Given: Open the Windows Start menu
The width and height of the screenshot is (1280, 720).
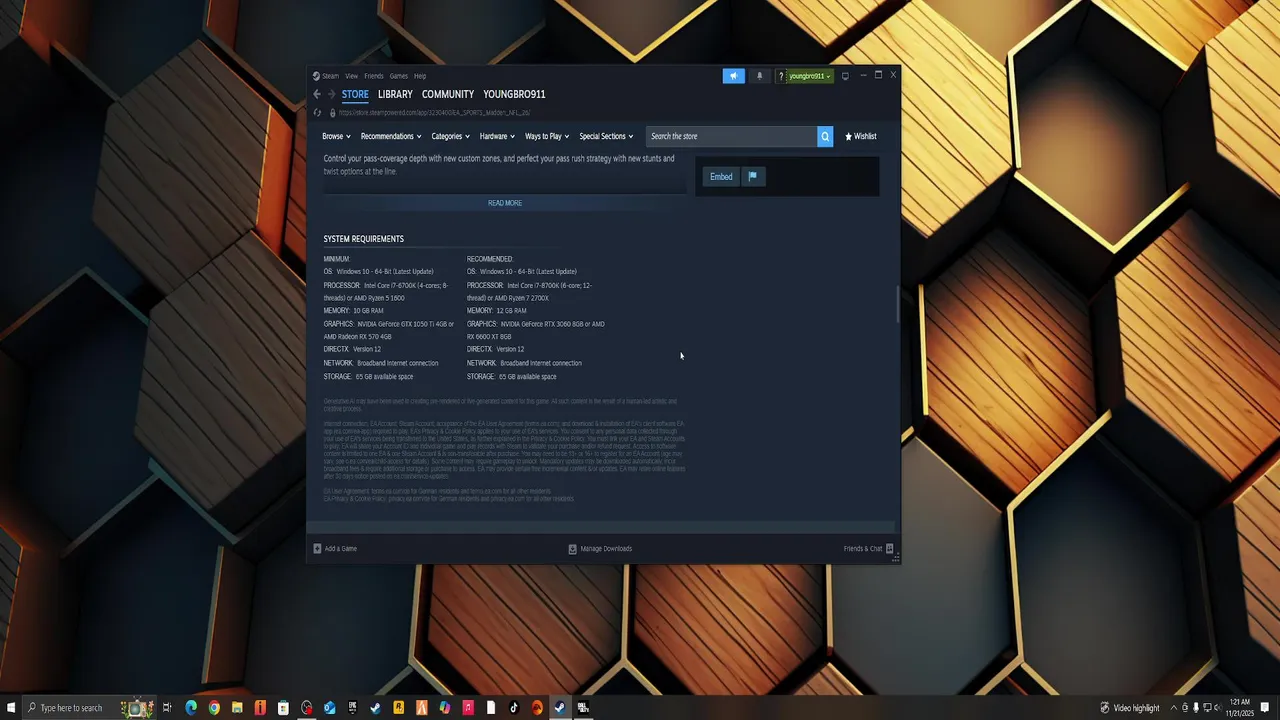Looking at the screenshot, I should pos(10,708).
